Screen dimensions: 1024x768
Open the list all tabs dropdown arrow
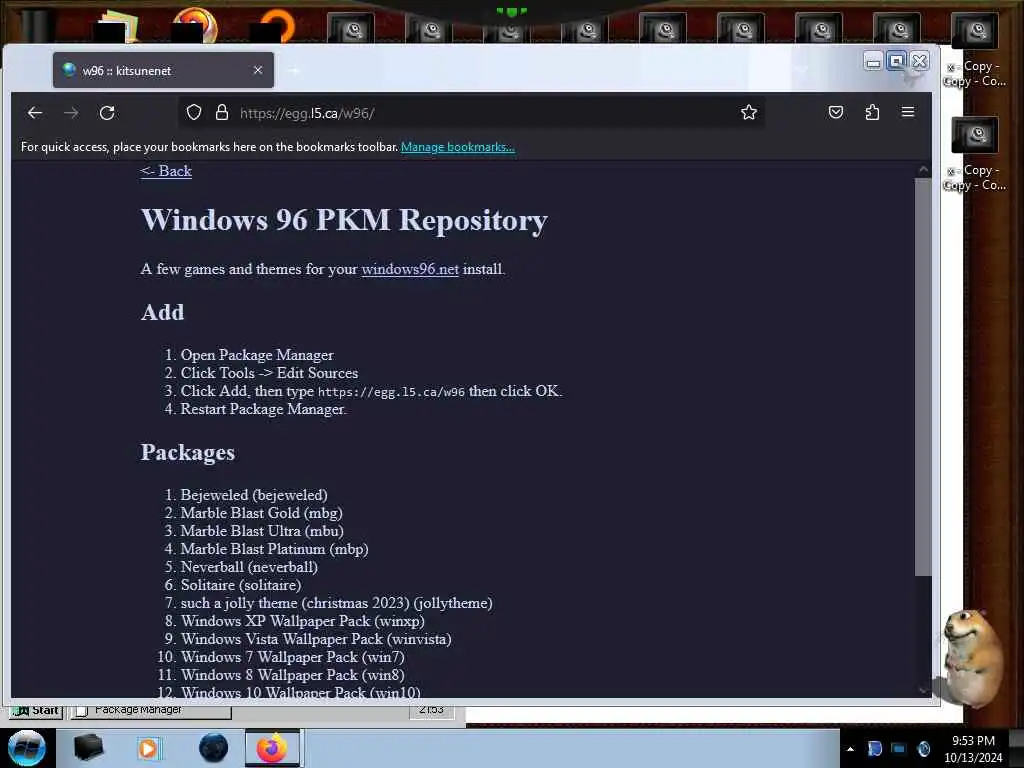click(801, 70)
